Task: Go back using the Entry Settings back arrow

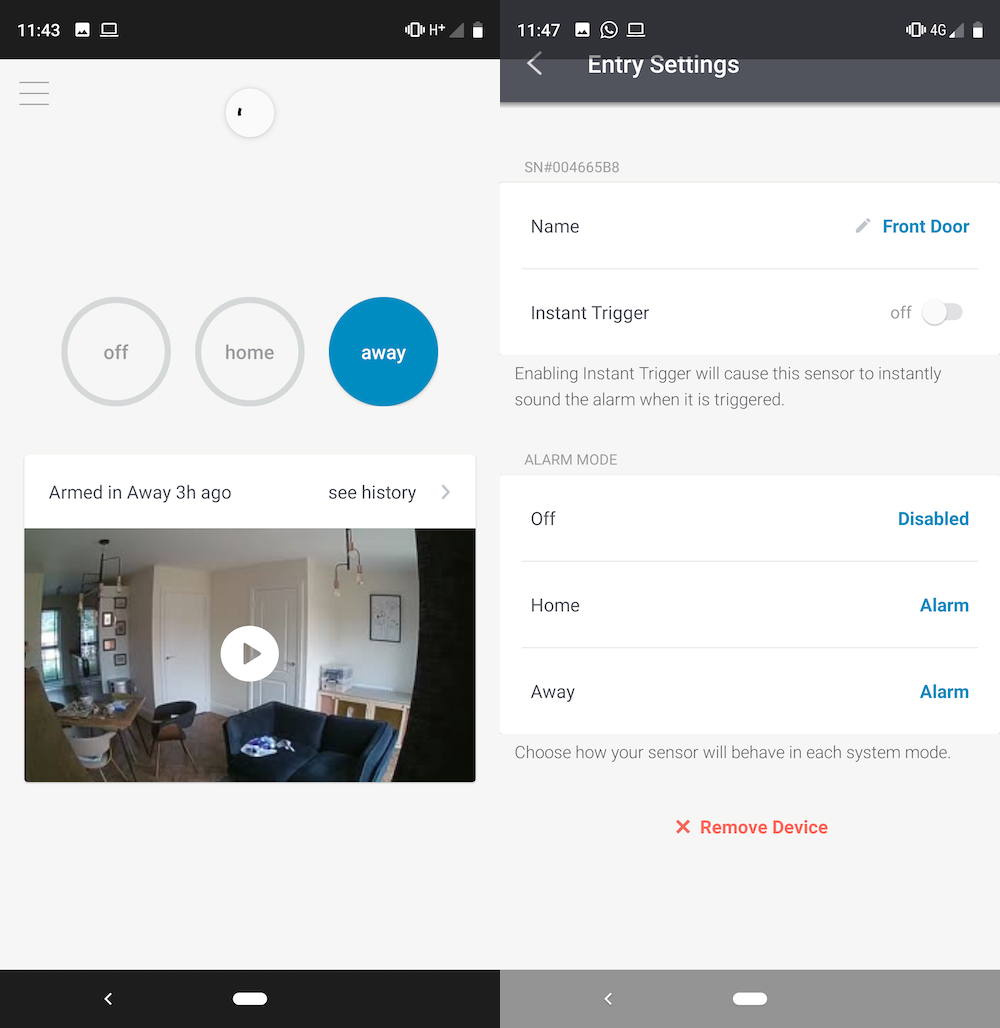Action: (534, 64)
